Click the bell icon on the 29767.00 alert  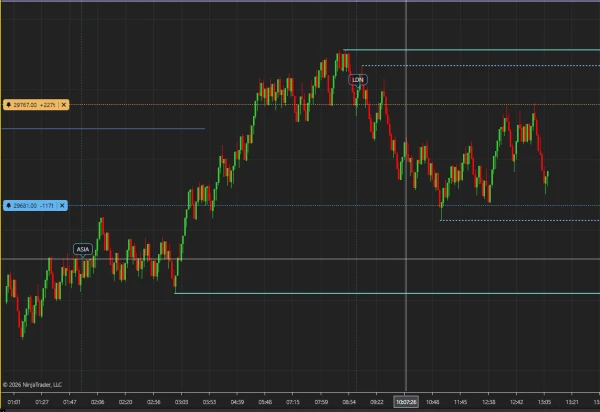click(x=8, y=105)
